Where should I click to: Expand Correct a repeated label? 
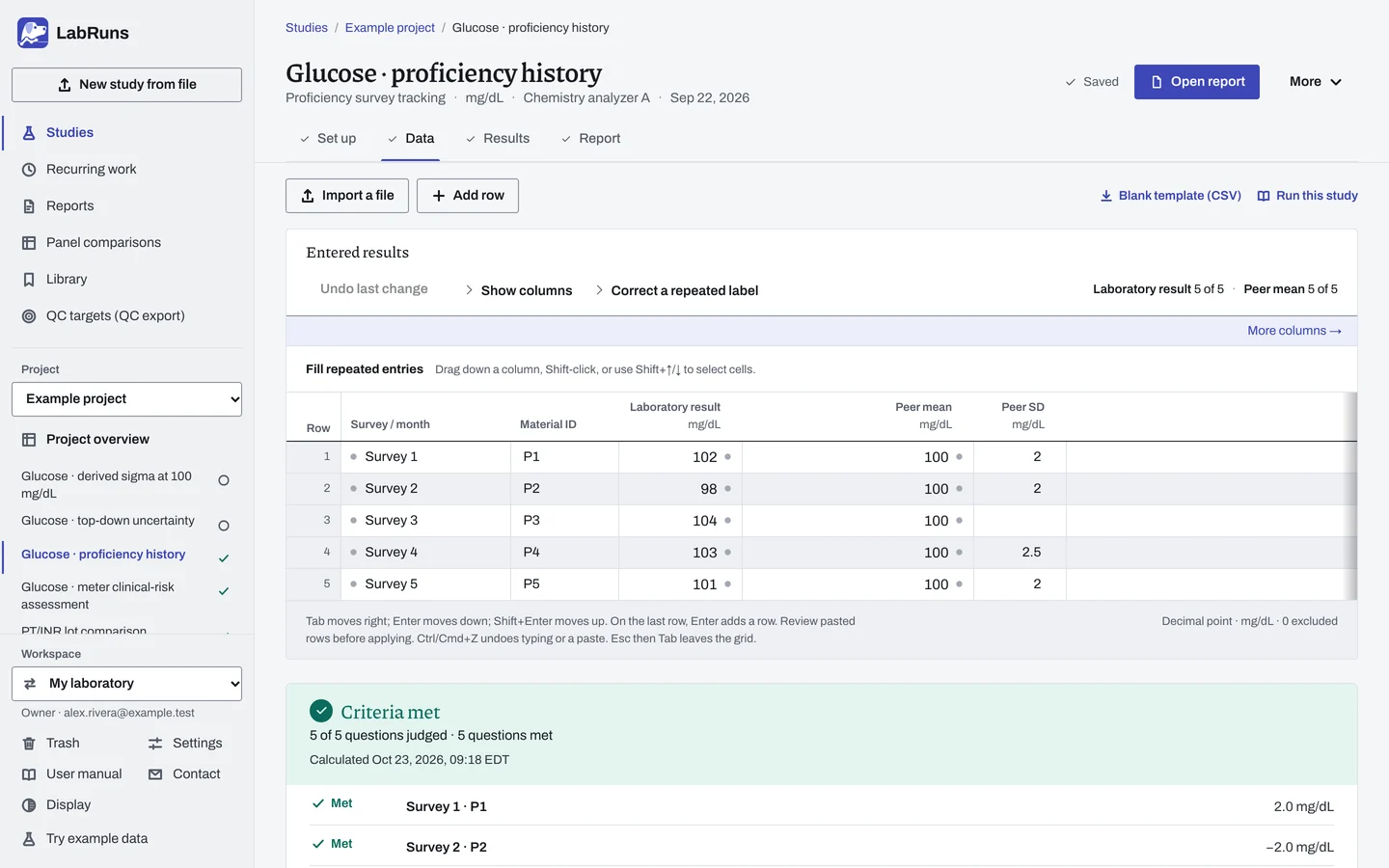(x=676, y=290)
